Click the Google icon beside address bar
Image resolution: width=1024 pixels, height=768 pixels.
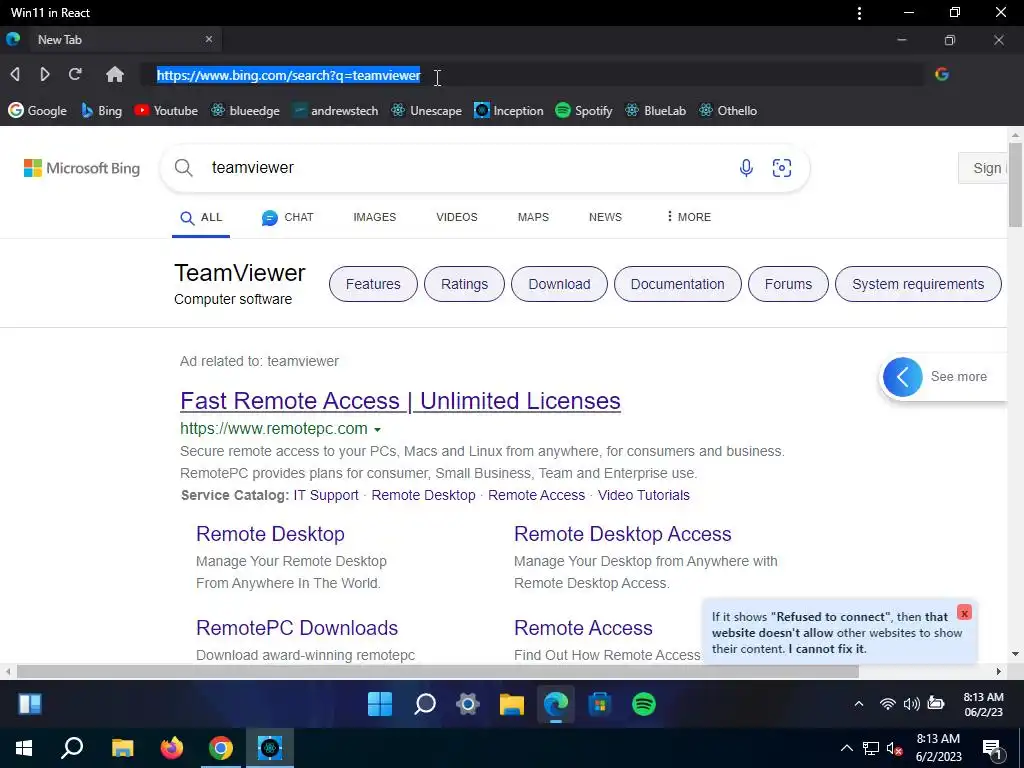pos(942,74)
